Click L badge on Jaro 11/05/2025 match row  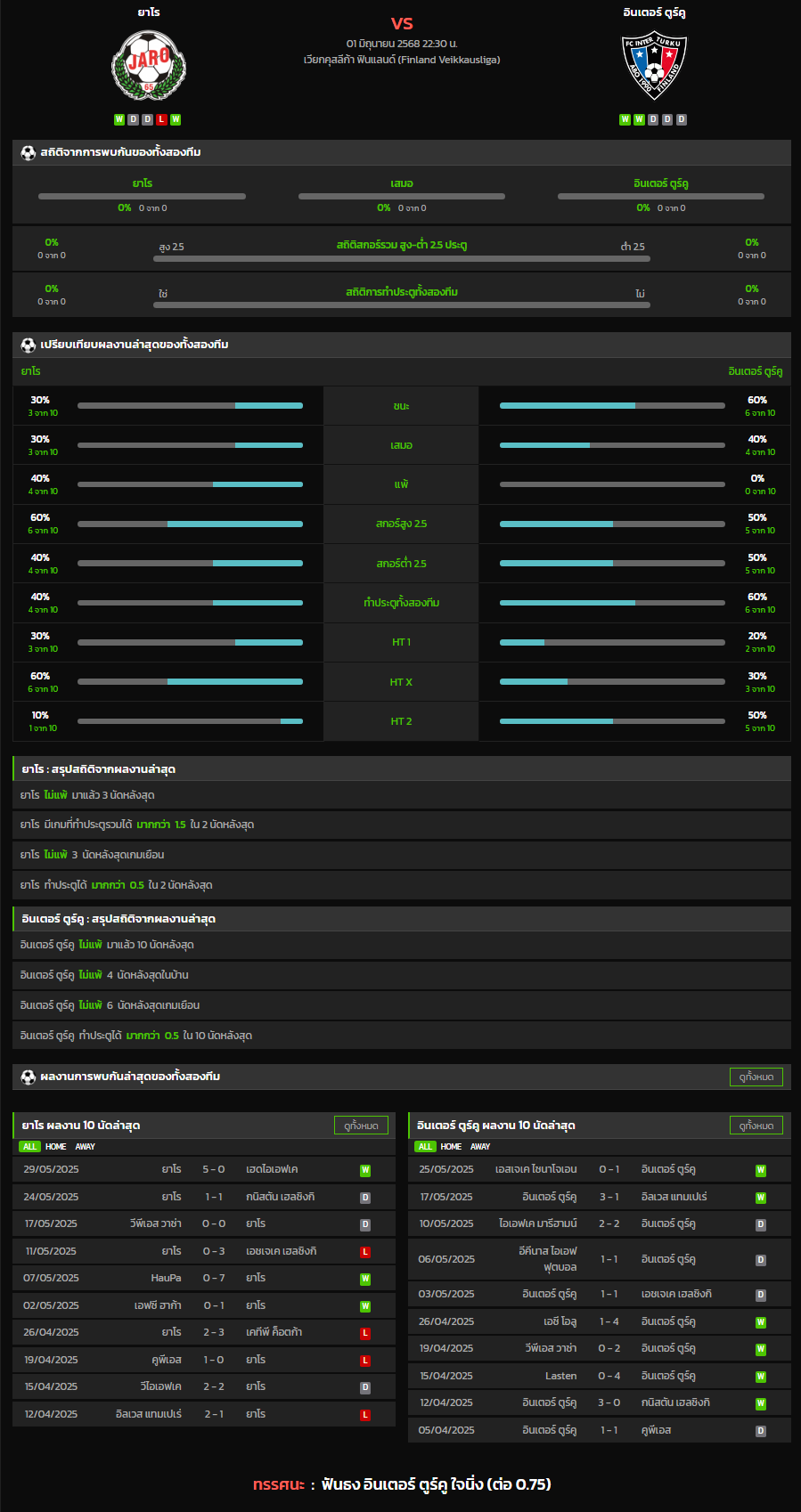point(365,1252)
